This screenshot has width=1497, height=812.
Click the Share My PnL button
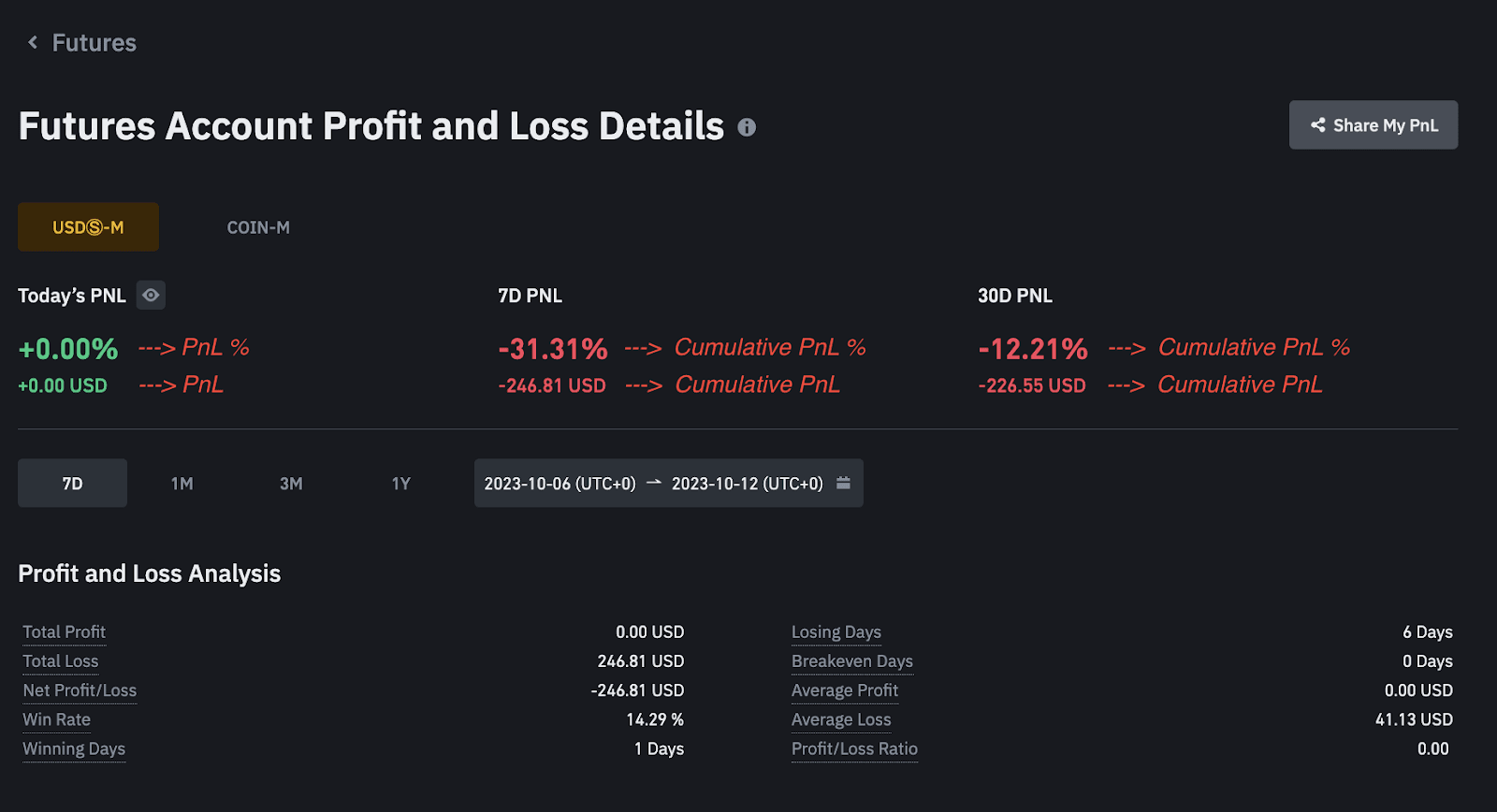[1373, 124]
